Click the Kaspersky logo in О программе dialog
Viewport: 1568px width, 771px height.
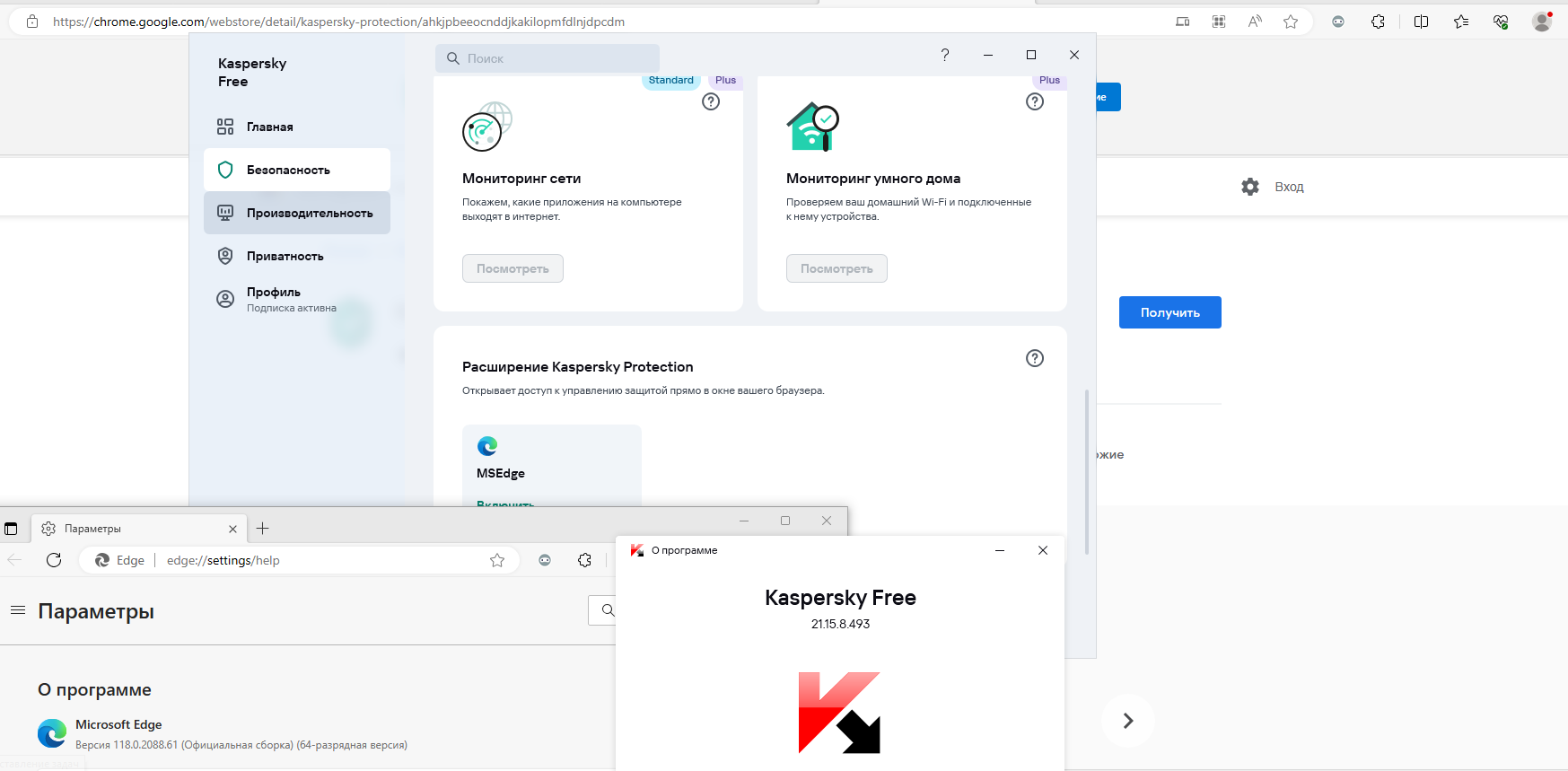(x=839, y=713)
